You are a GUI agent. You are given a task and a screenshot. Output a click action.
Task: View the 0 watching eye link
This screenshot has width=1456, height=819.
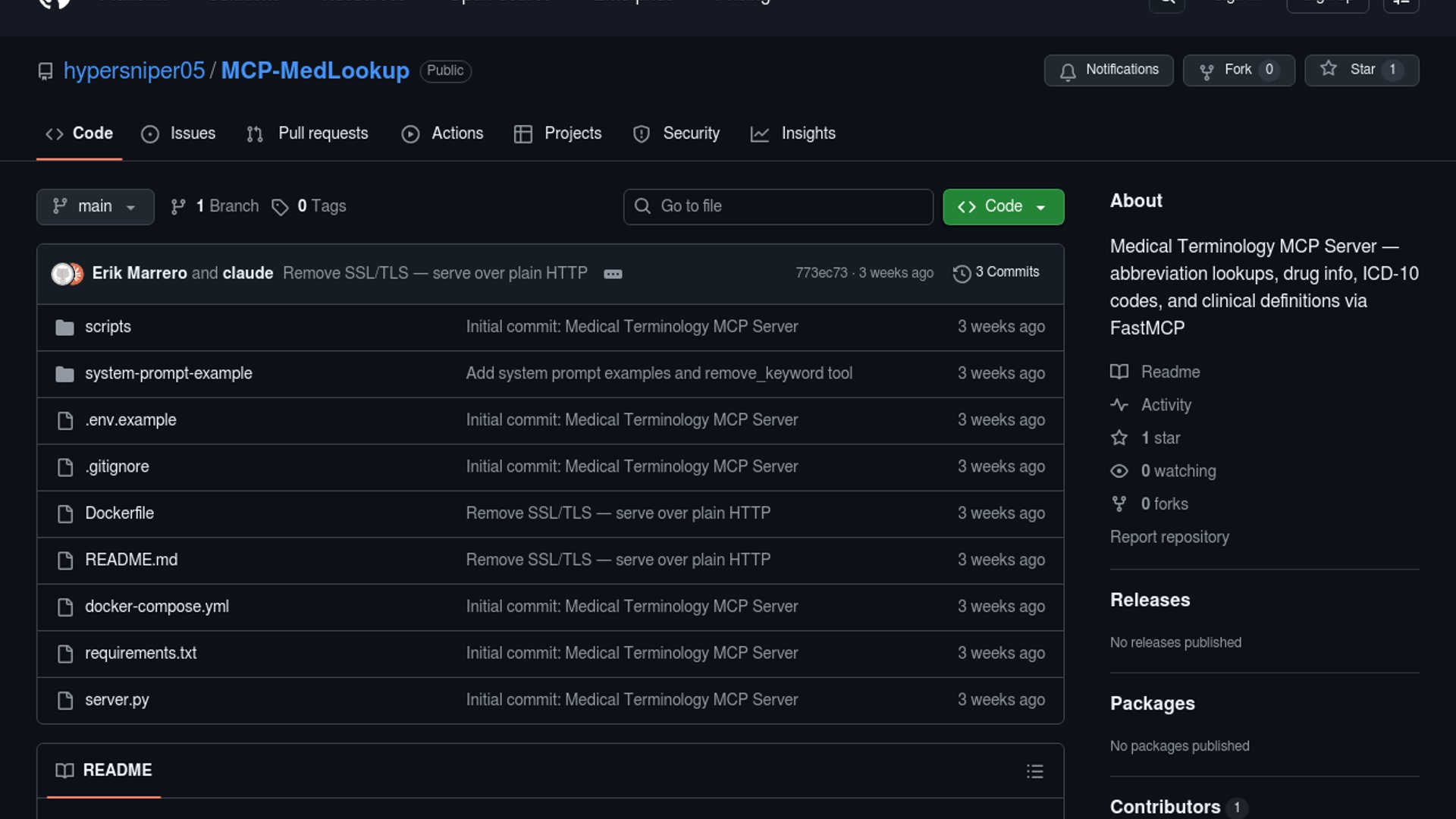tap(1178, 471)
